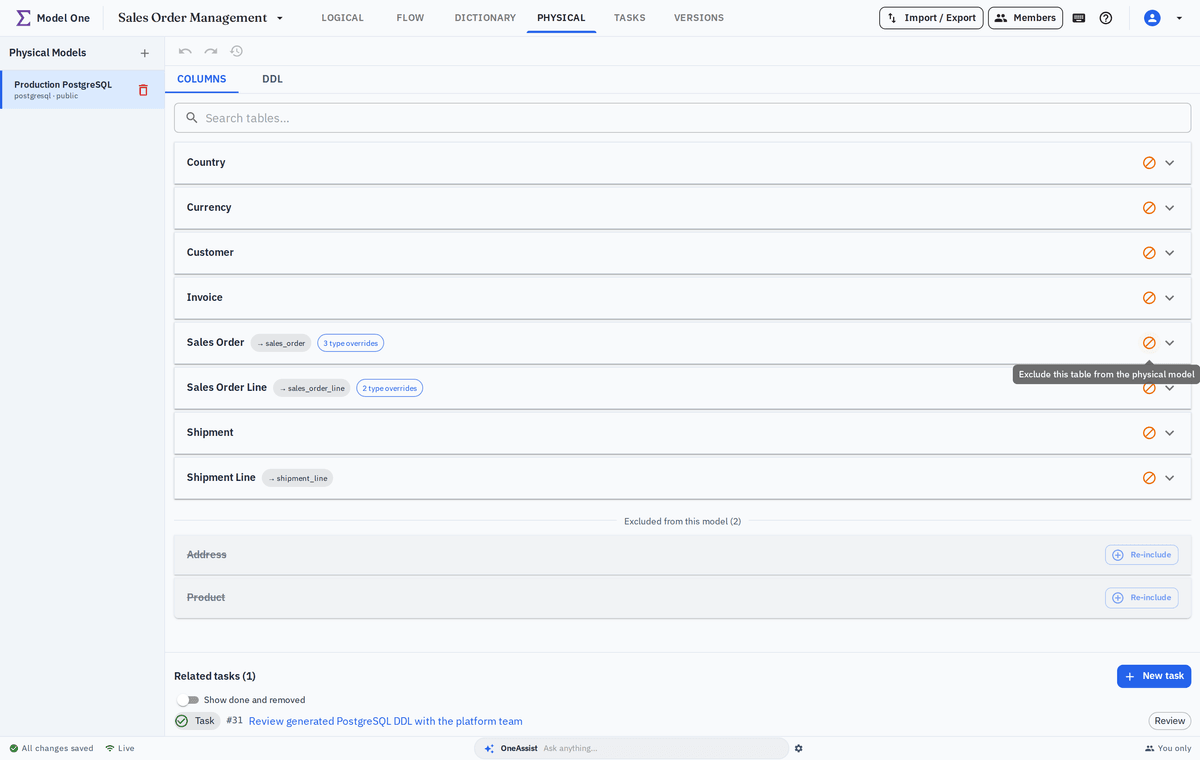Exclude the Country table icon
This screenshot has height=760, width=1200.
click(x=1149, y=163)
